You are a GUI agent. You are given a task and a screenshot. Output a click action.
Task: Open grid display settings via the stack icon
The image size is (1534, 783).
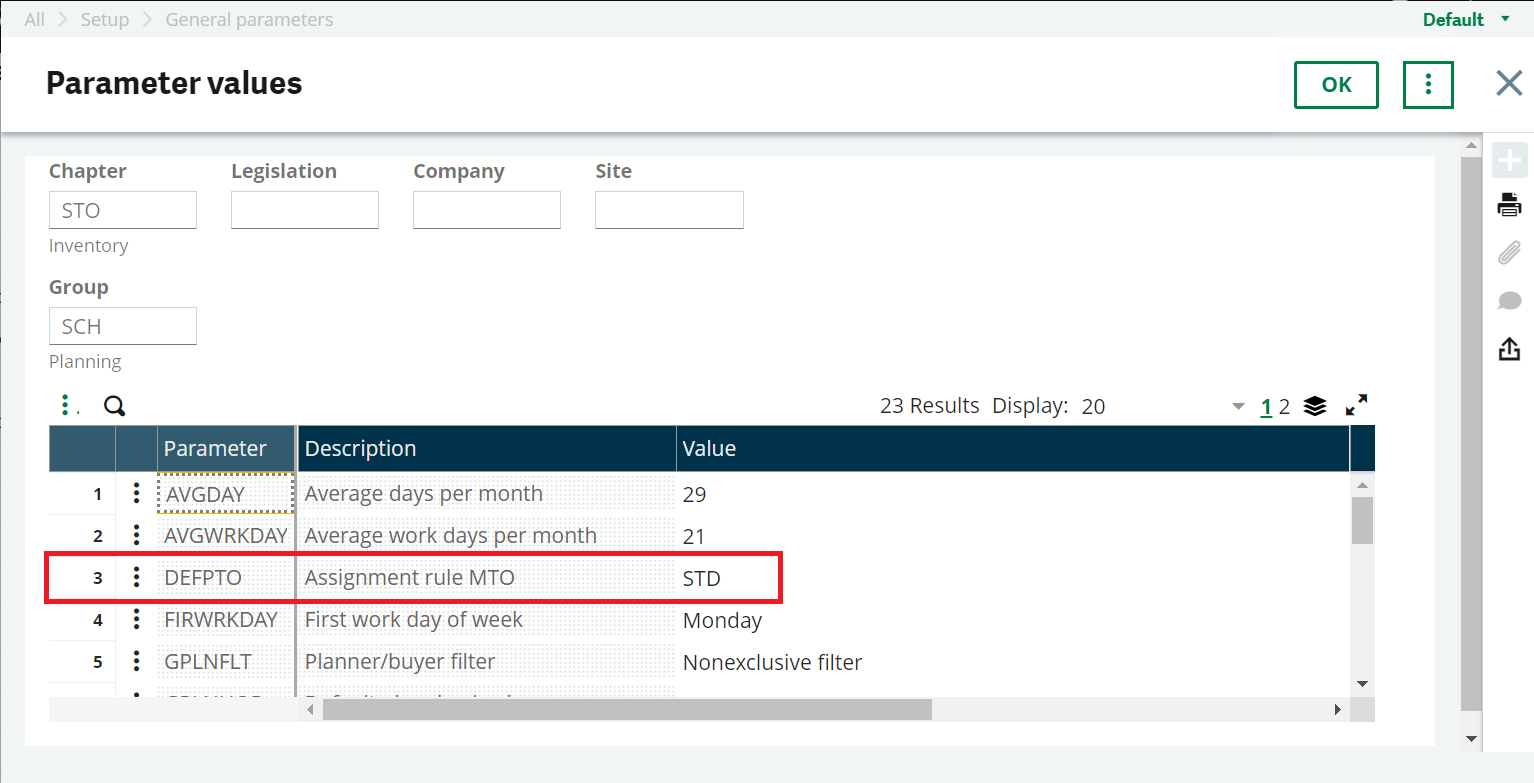(x=1314, y=406)
